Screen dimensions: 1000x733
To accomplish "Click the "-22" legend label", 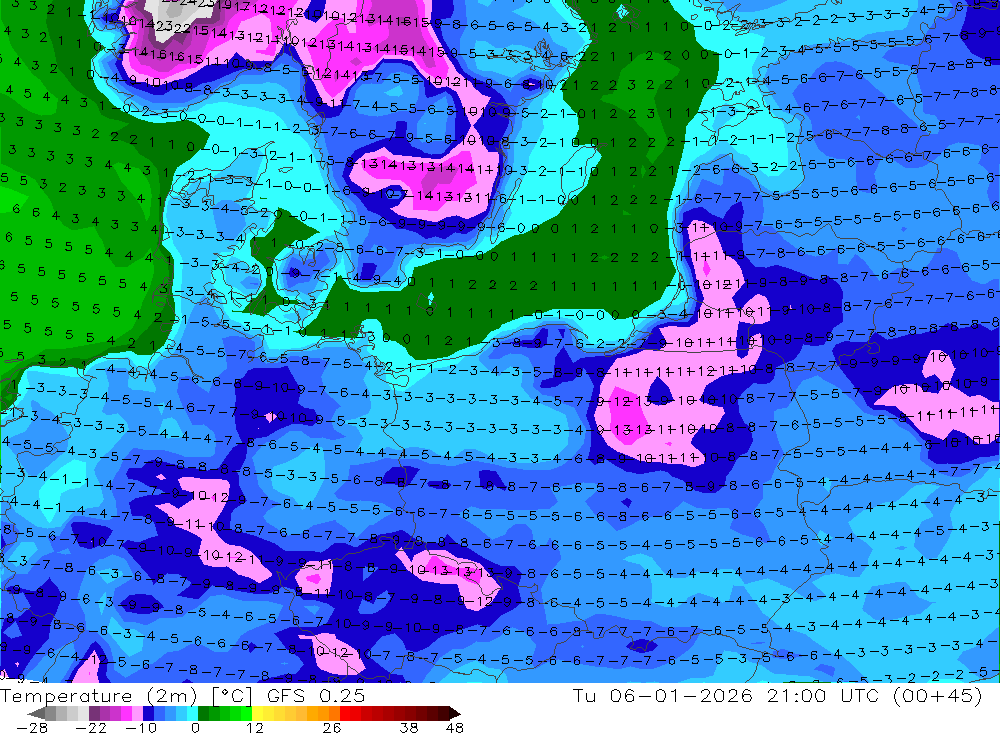I will [x=91, y=728].
